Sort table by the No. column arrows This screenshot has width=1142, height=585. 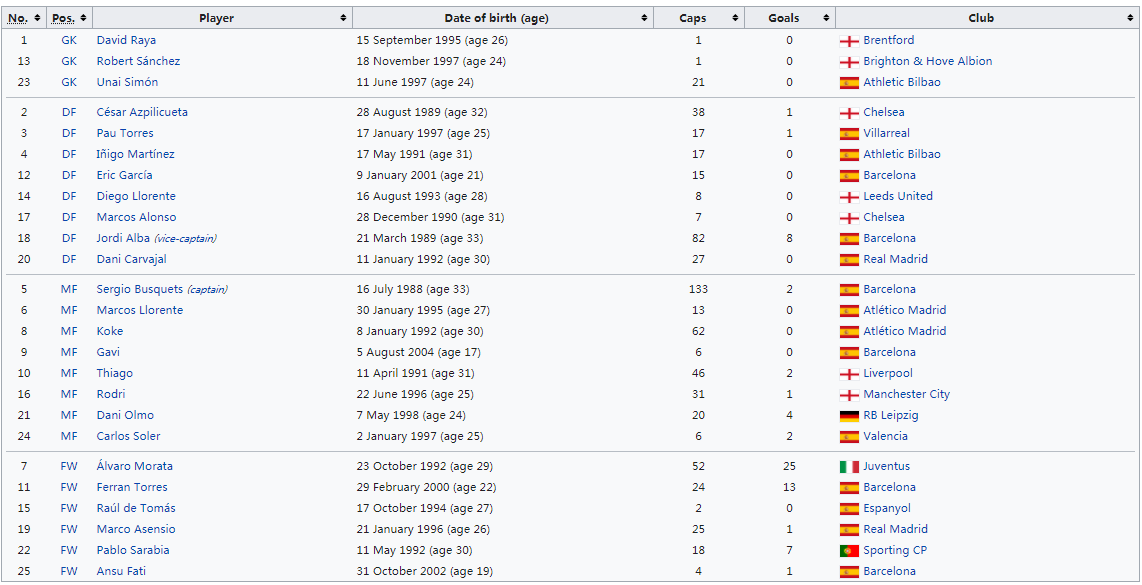click(x=37, y=18)
